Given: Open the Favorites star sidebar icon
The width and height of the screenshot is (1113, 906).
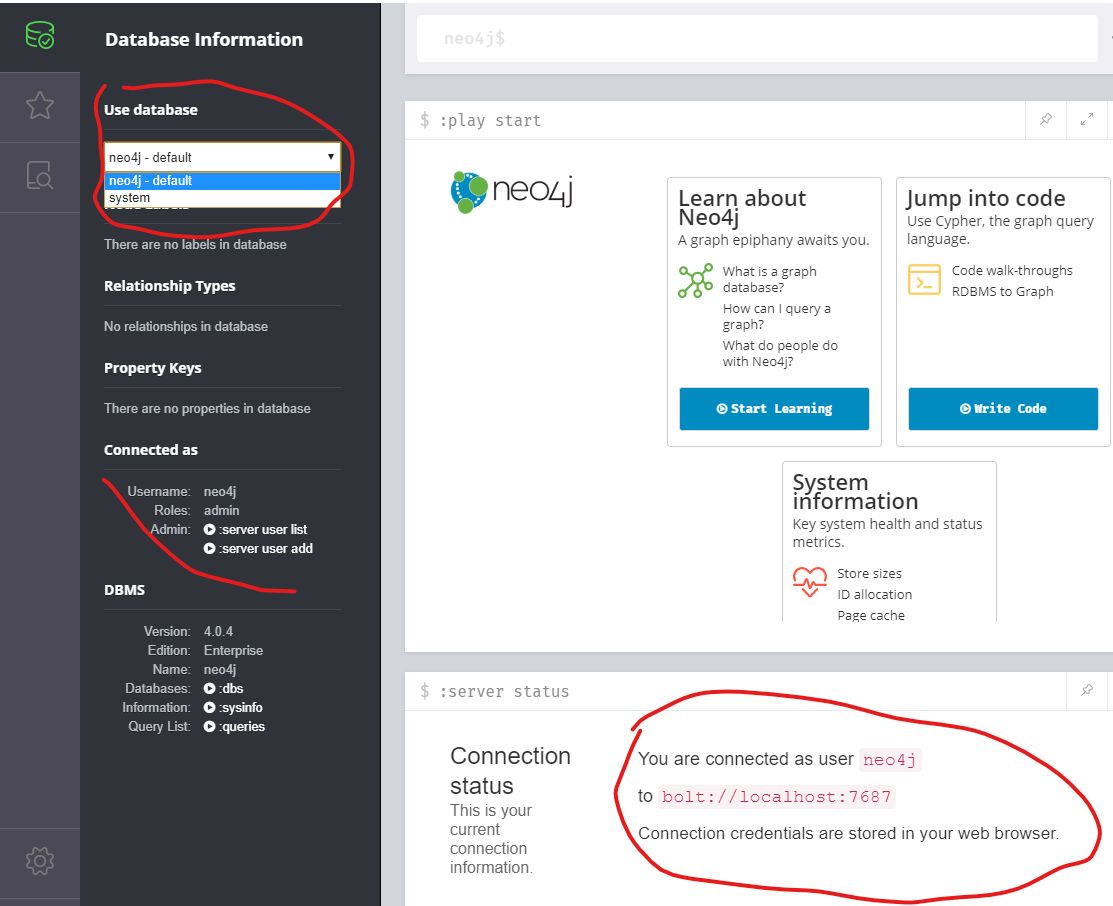Looking at the screenshot, I should (x=40, y=106).
